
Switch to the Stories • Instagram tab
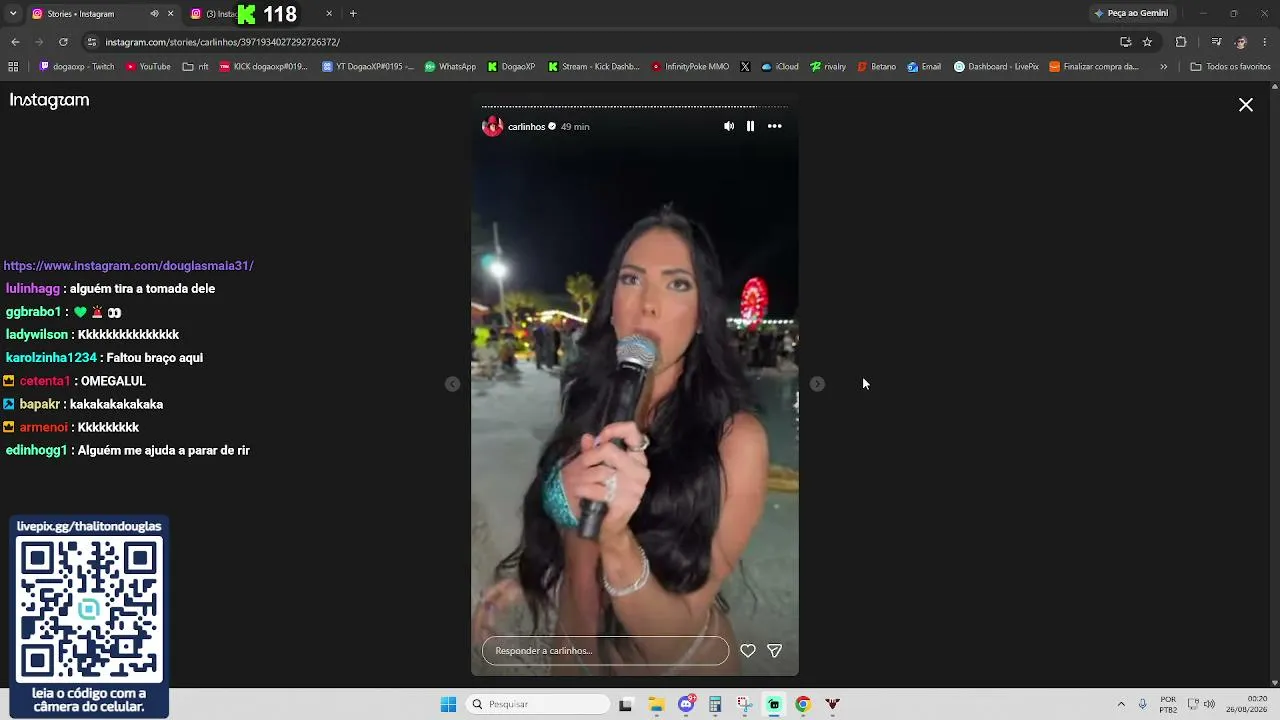click(x=90, y=14)
